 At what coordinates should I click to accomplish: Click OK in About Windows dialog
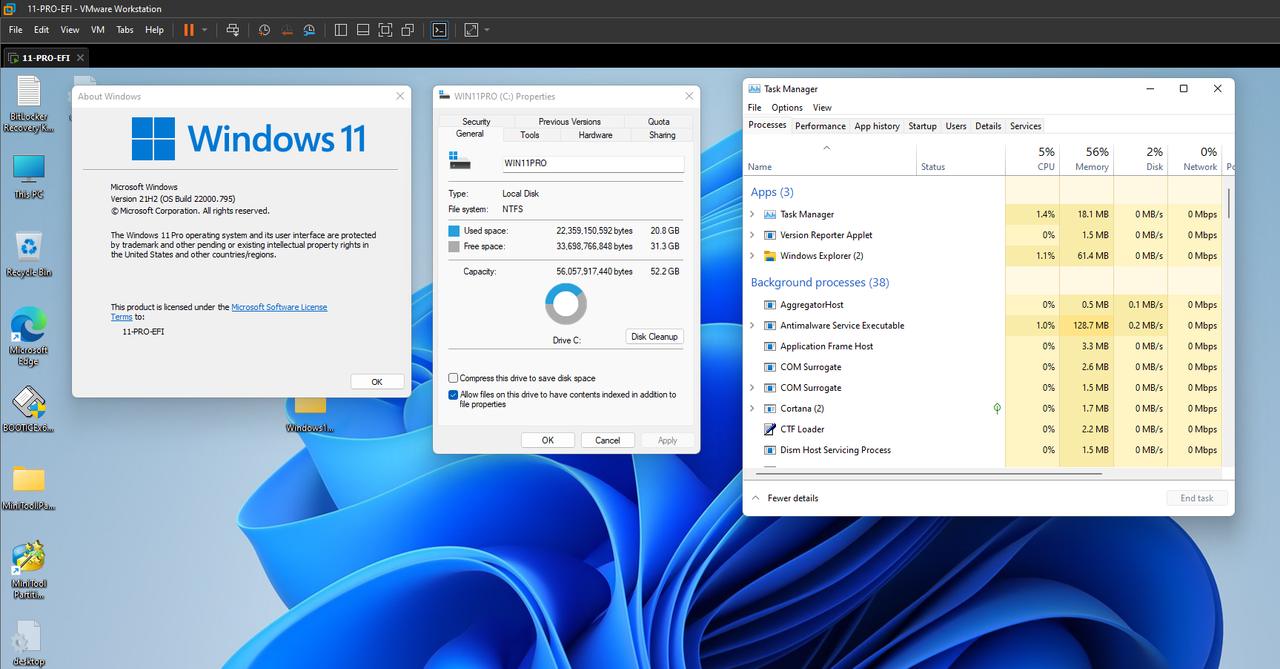(377, 381)
